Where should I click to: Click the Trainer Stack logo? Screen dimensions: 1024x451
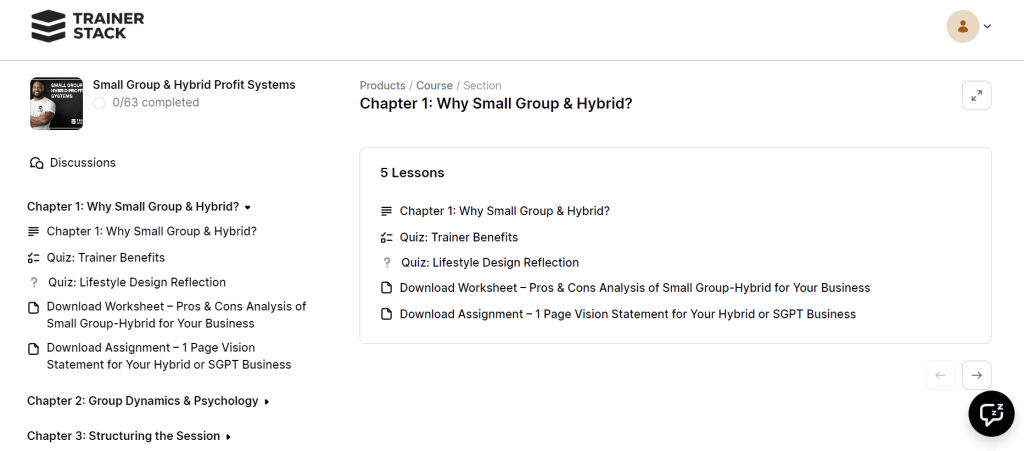pyautogui.click(x=87, y=26)
